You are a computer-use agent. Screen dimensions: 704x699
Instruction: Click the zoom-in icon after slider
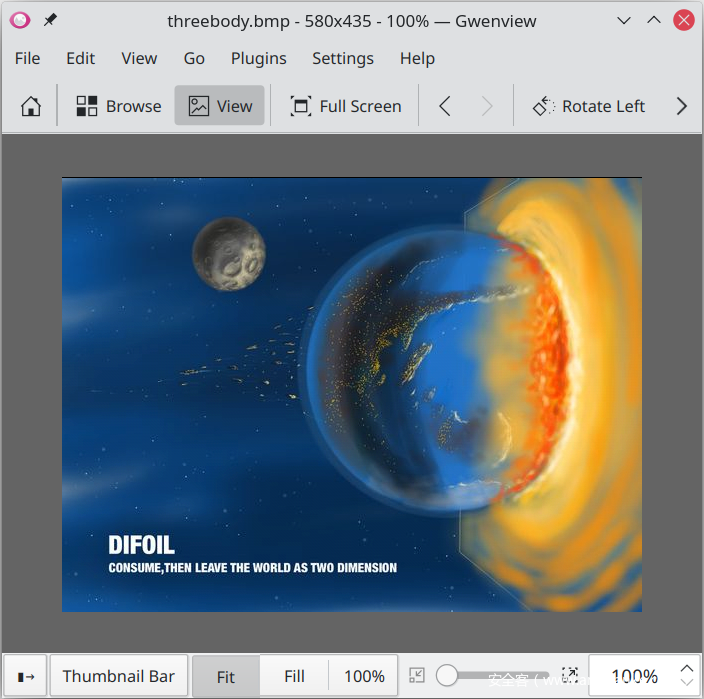pyautogui.click(x=570, y=676)
